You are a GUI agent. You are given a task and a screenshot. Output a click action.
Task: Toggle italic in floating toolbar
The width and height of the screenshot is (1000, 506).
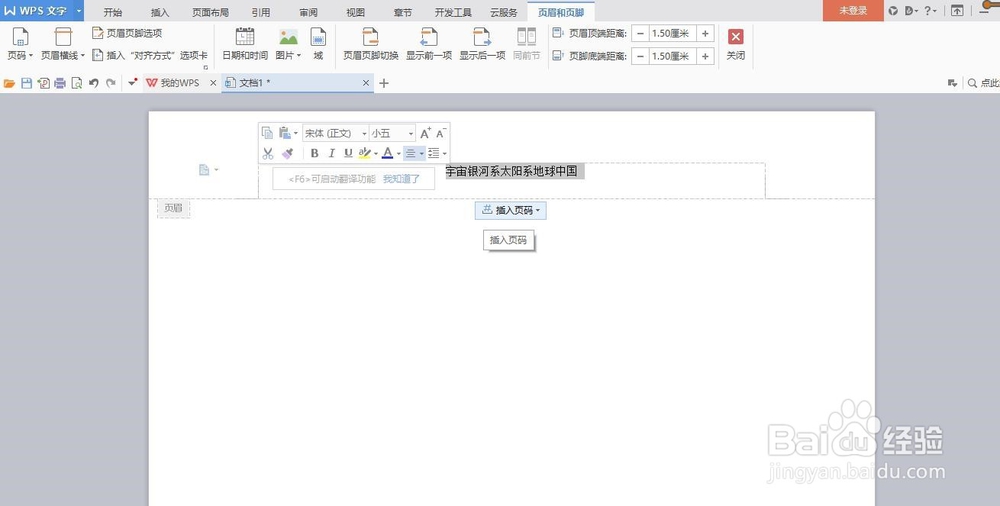(x=332, y=153)
